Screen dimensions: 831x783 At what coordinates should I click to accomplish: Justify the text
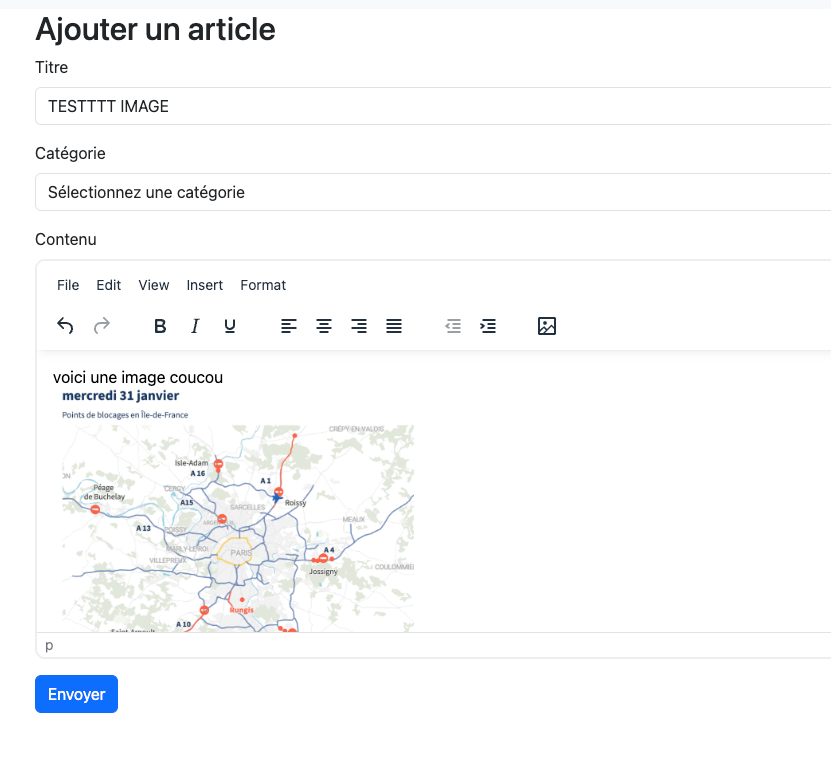pyautogui.click(x=394, y=325)
